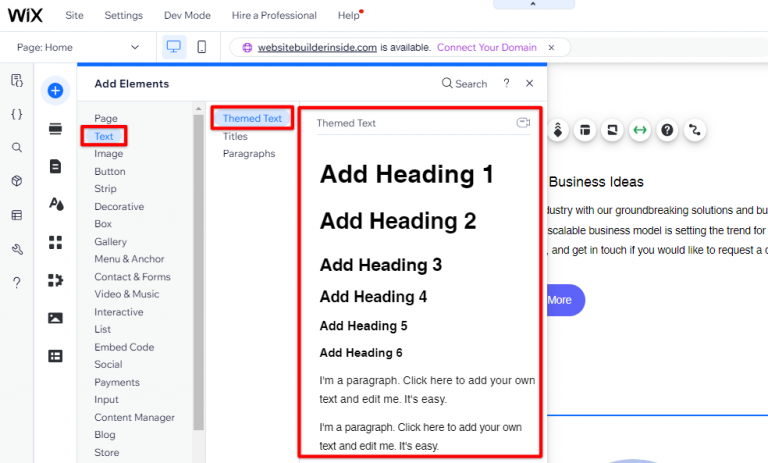Switch to desktop view
This screenshot has height=463, width=768.
(173, 47)
